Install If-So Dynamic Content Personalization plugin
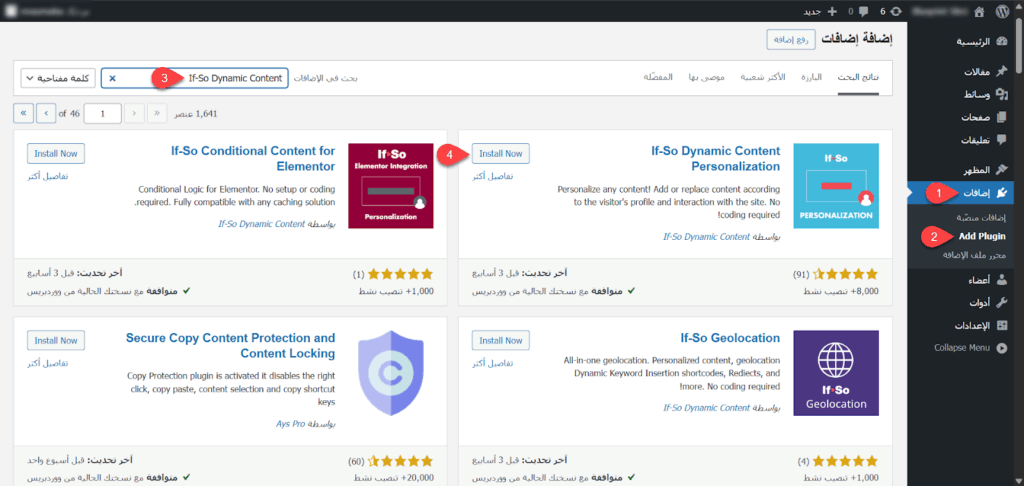Viewport: 1024px width, 486px height. (500, 154)
